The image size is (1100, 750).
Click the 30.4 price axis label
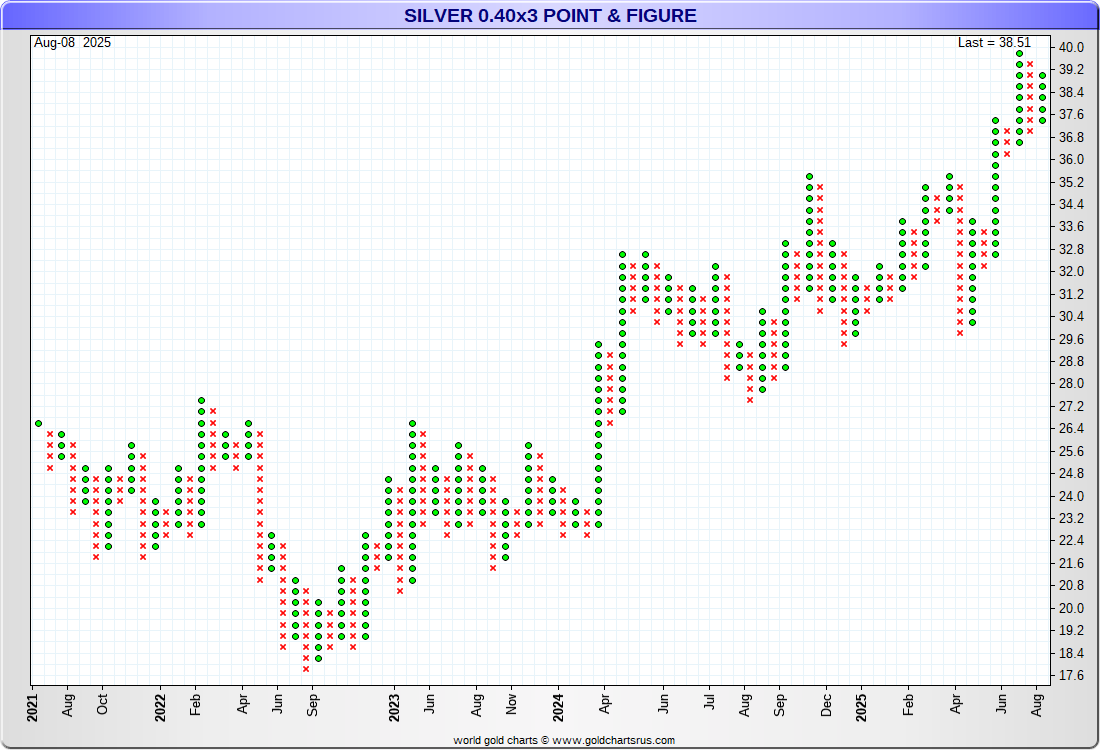pyautogui.click(x=1071, y=316)
